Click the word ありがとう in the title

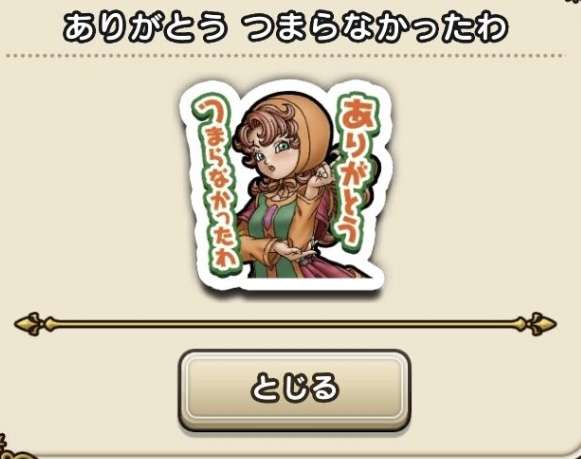coord(145,29)
